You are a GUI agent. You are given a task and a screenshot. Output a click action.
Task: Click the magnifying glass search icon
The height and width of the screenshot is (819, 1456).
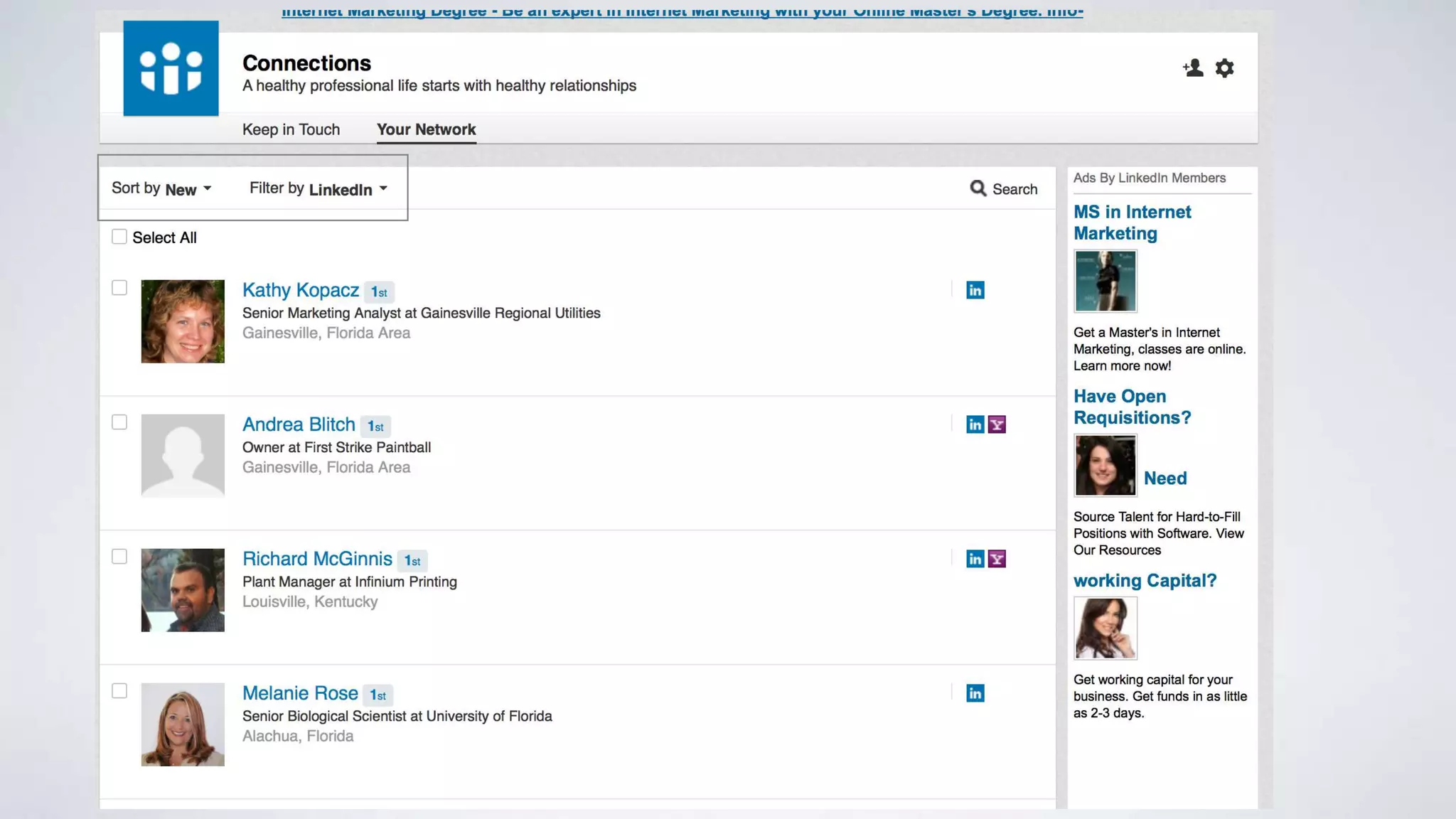coord(978,188)
